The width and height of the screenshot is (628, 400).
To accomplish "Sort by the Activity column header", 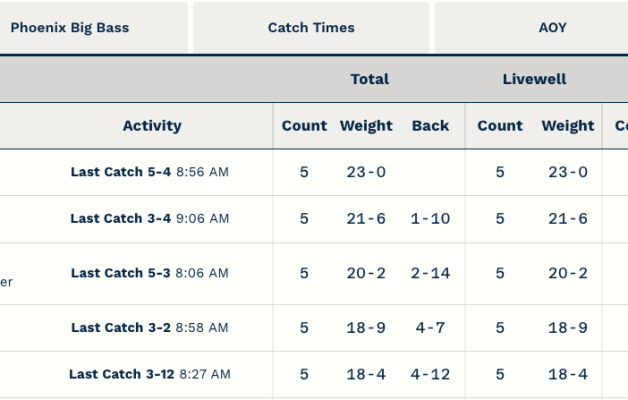I will 152,126.
